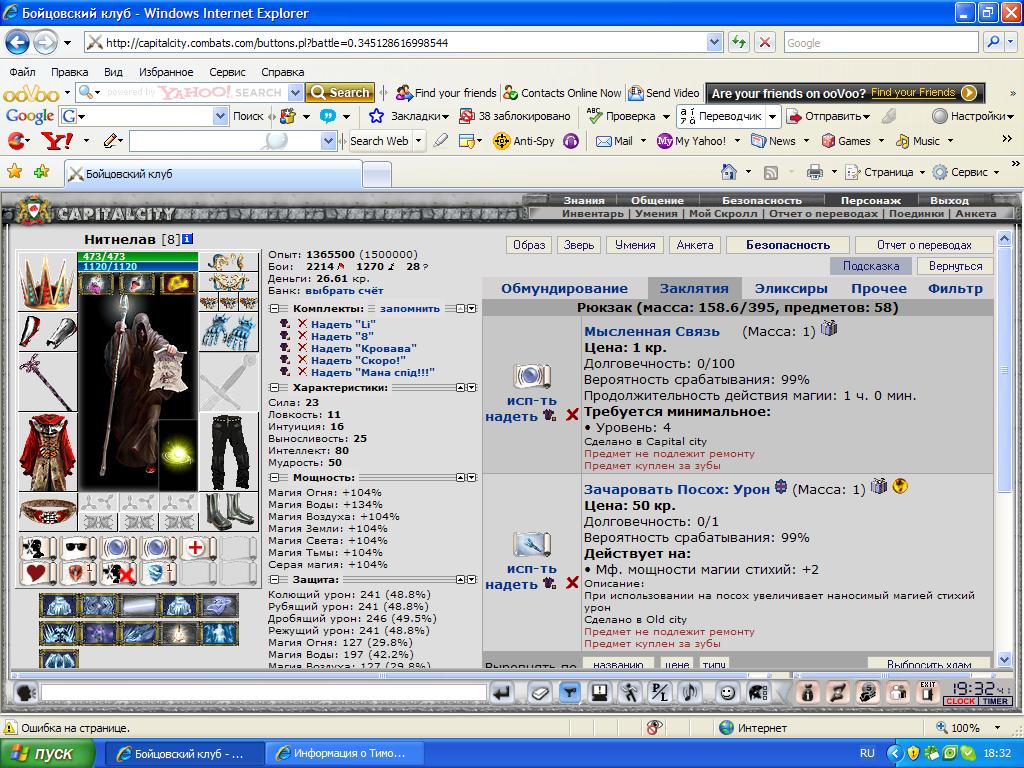Toggle the sound note icon
1024x768 pixels.
point(690,692)
